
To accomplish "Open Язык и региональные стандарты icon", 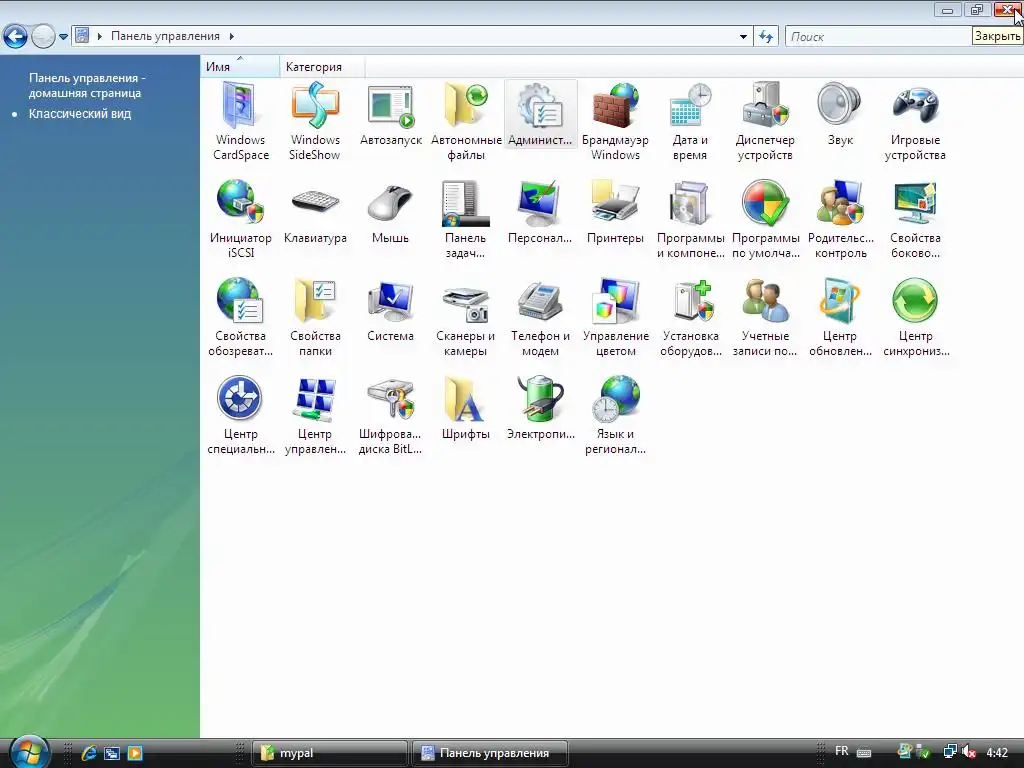I will pyautogui.click(x=615, y=415).
